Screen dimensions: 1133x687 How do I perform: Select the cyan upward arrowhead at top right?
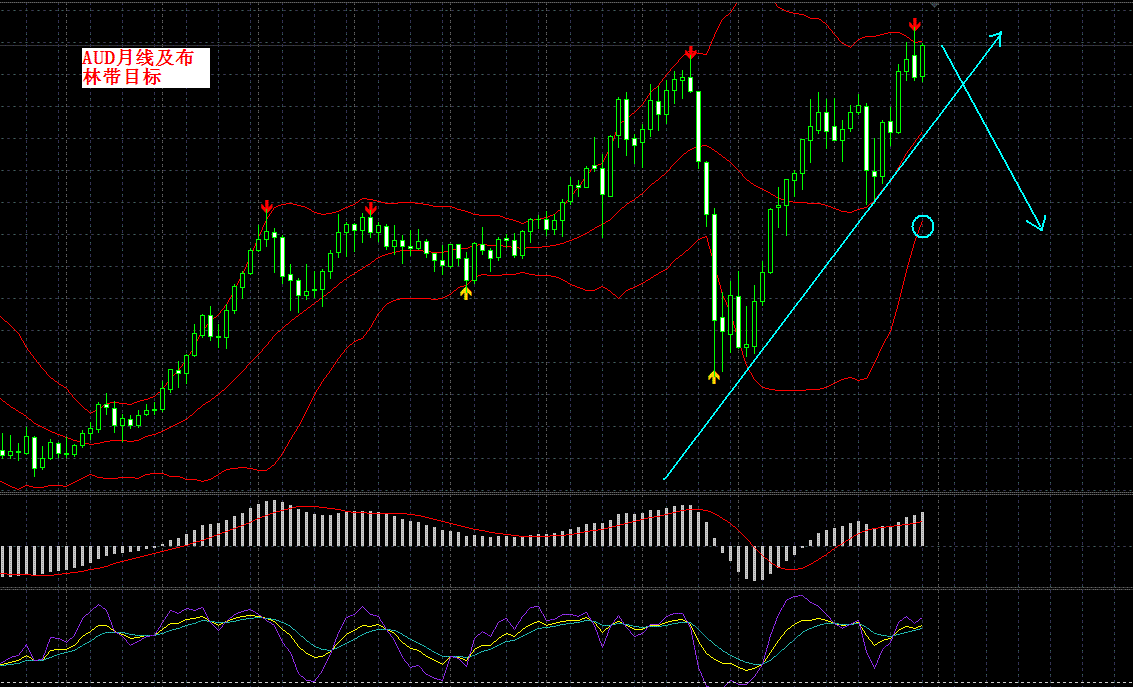tap(995, 39)
